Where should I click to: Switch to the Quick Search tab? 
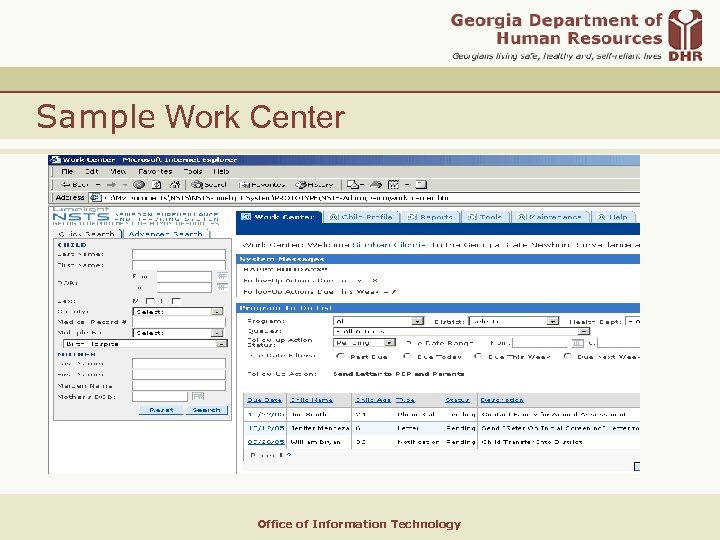click(87, 234)
